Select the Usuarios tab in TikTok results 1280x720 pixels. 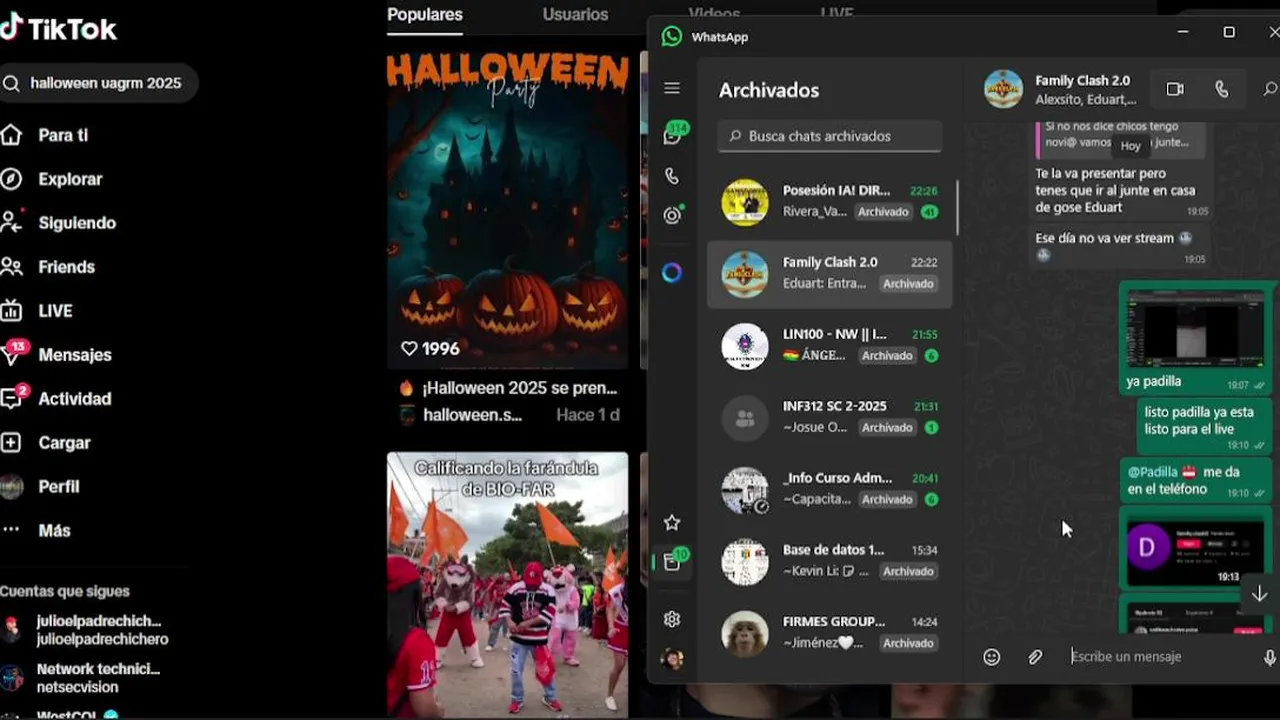click(575, 15)
